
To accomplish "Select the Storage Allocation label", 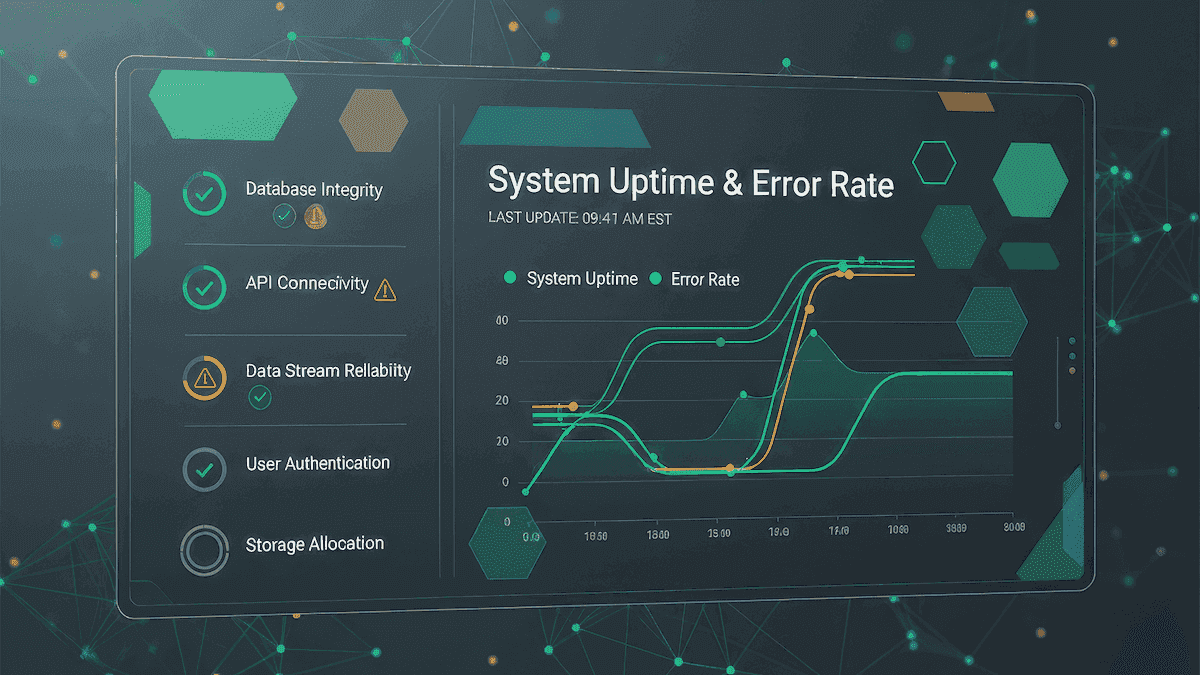I will pos(315,544).
